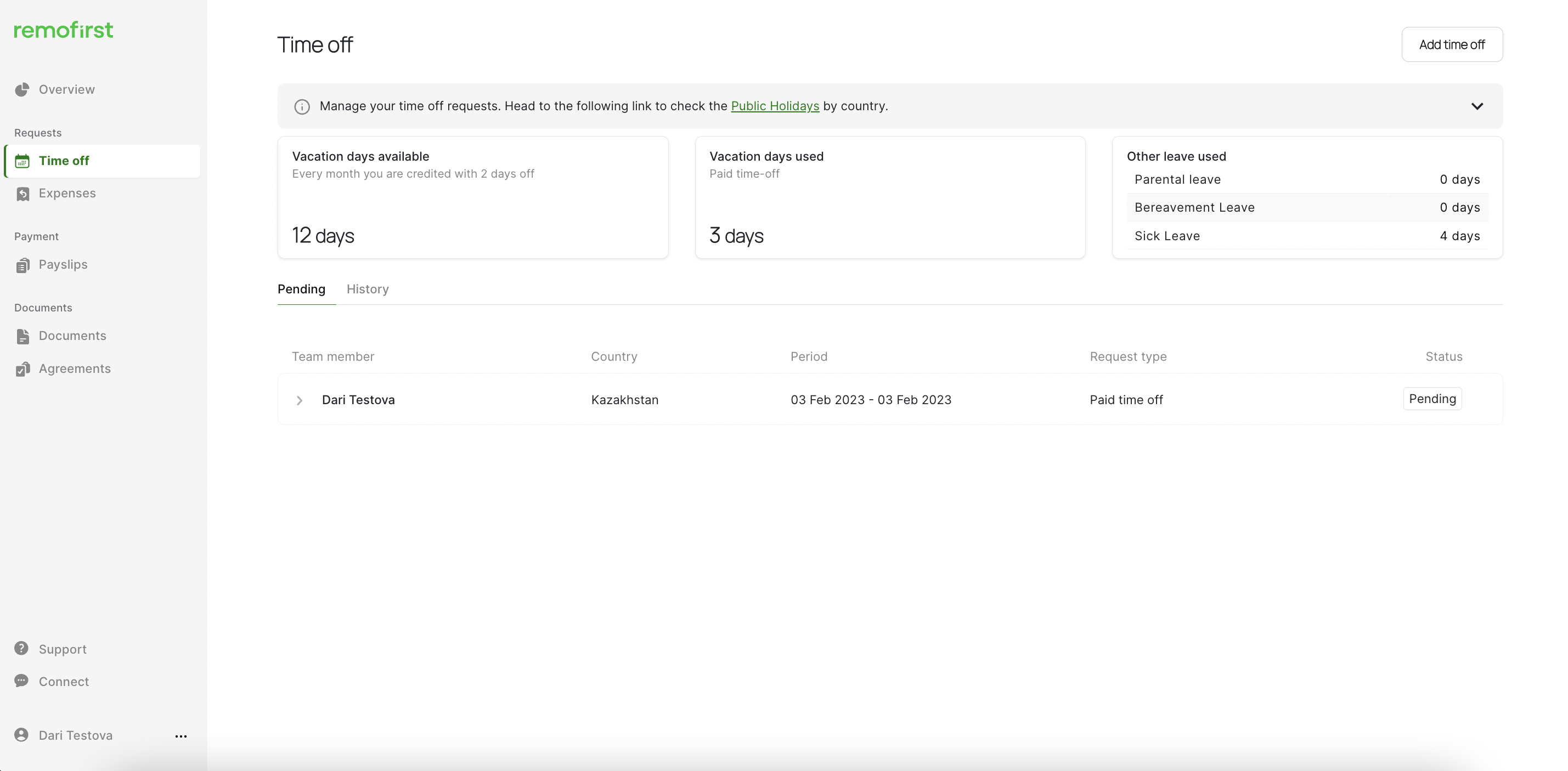Click the Documents file icon
The height and width of the screenshot is (771, 1568).
click(22, 337)
